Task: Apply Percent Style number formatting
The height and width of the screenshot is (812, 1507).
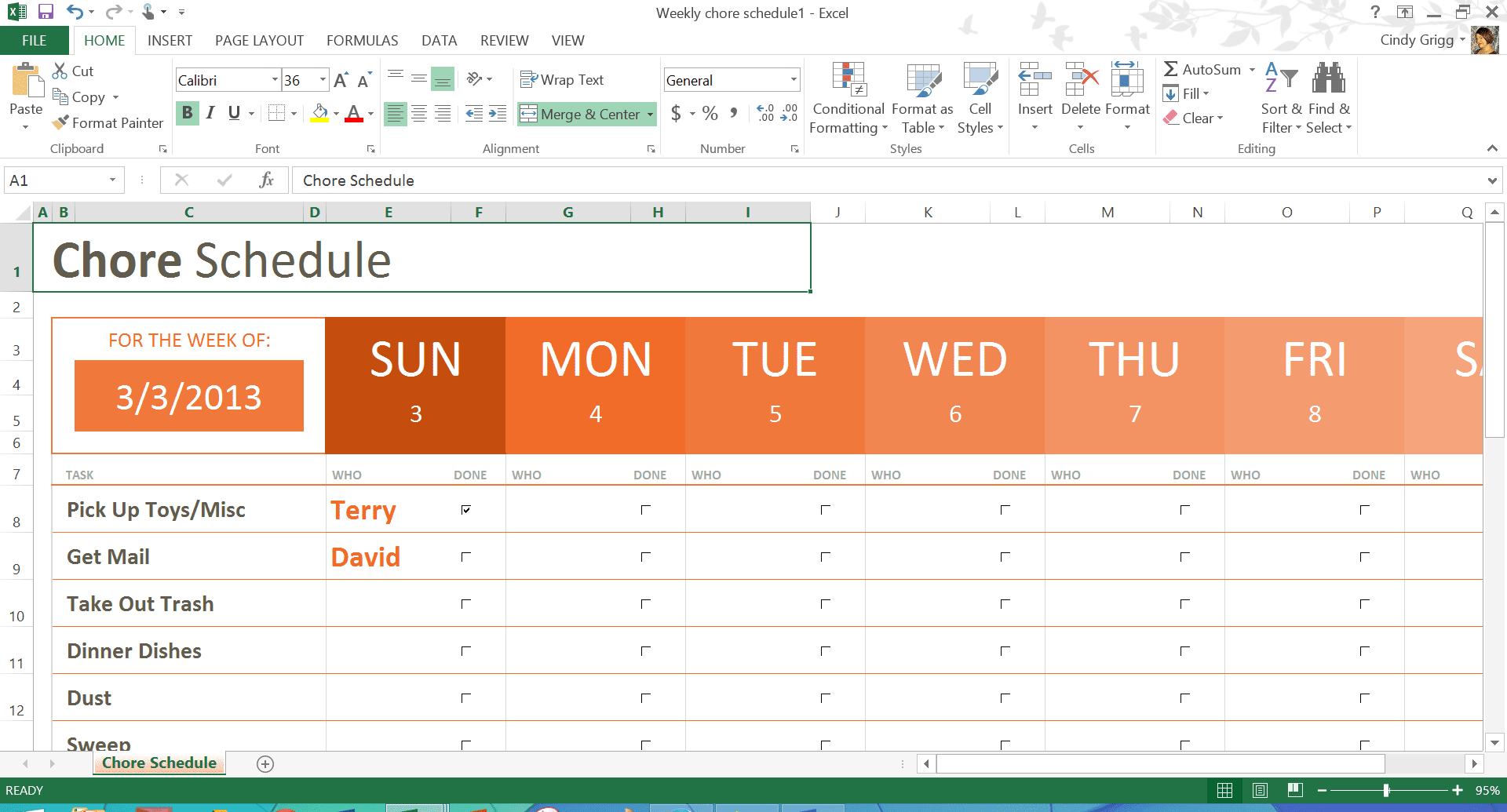Action: pos(710,113)
